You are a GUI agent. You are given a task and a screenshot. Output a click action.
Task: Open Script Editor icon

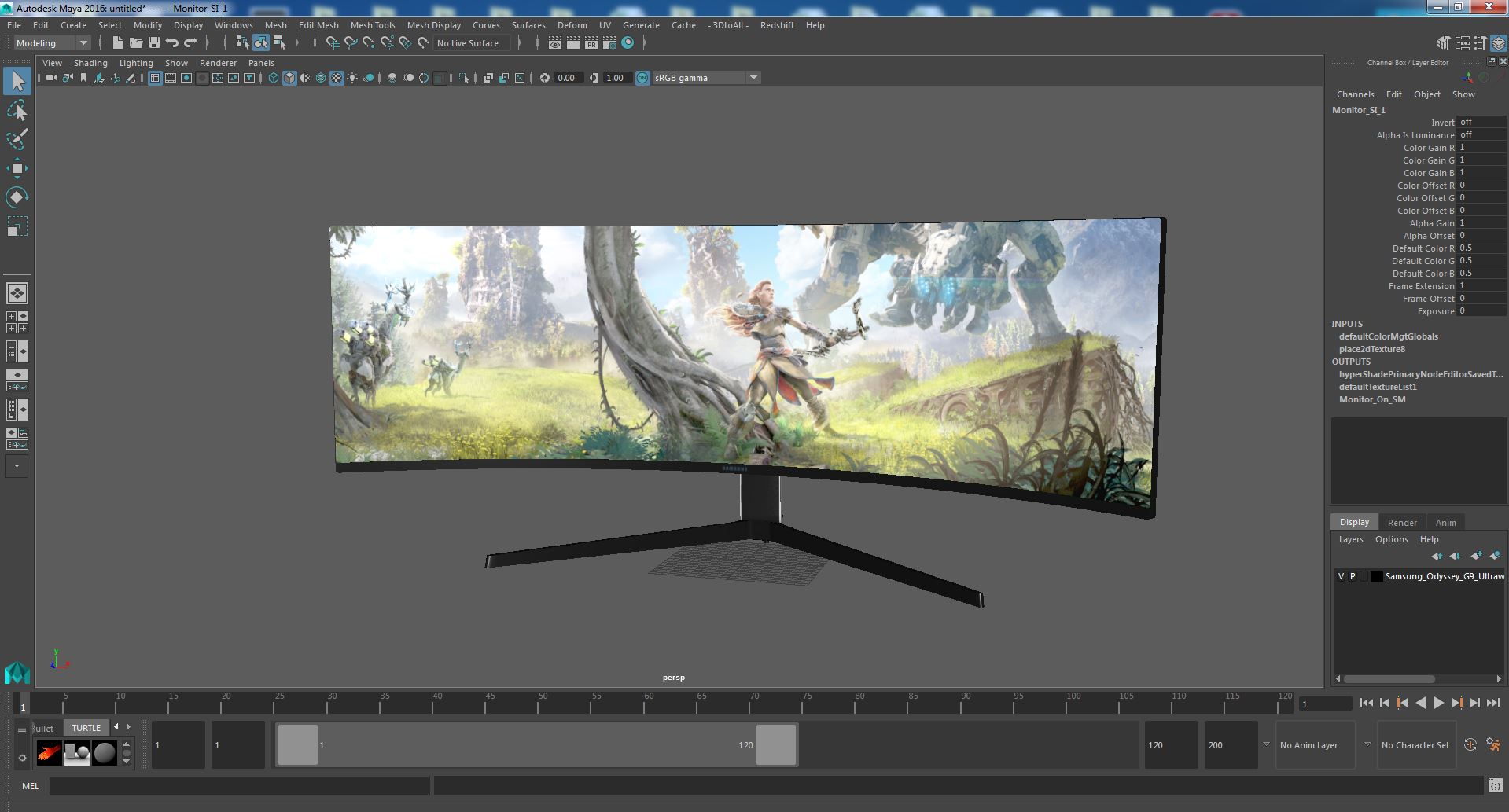1496,785
